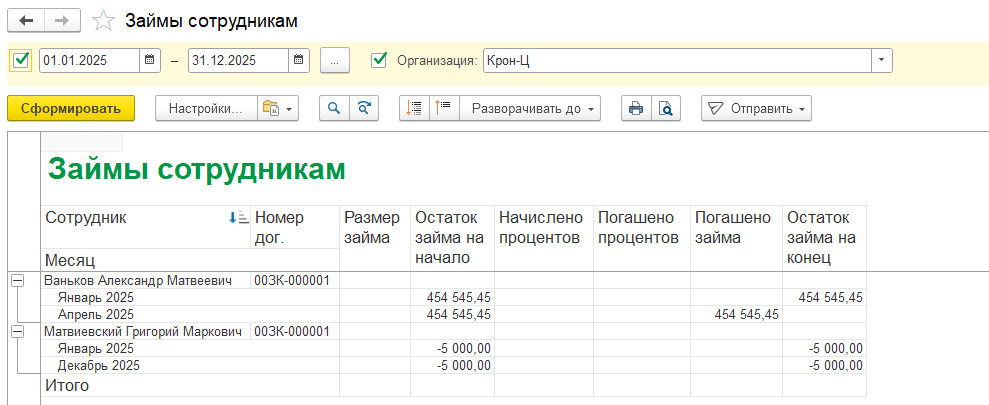Select Матвиевский's contract number 00ЗК-000001
Screen dimensions: 989x405
coord(295,331)
